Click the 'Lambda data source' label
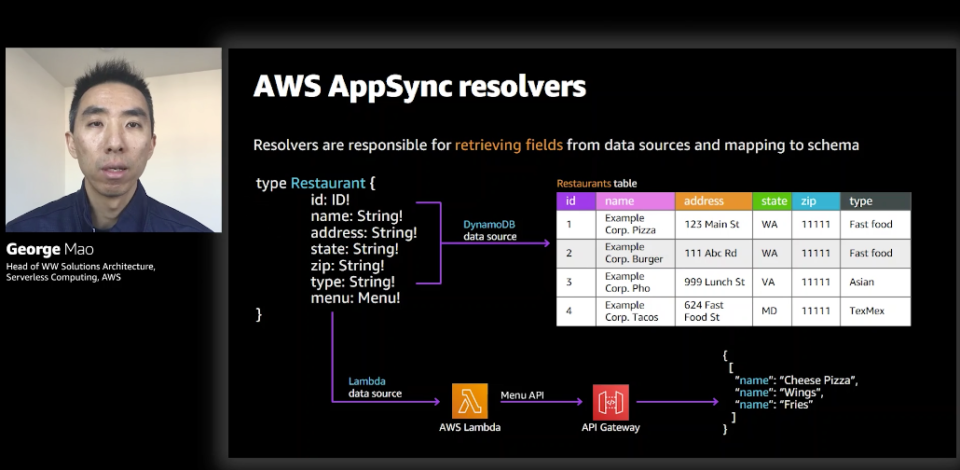This screenshot has width=960, height=470. pos(375,387)
